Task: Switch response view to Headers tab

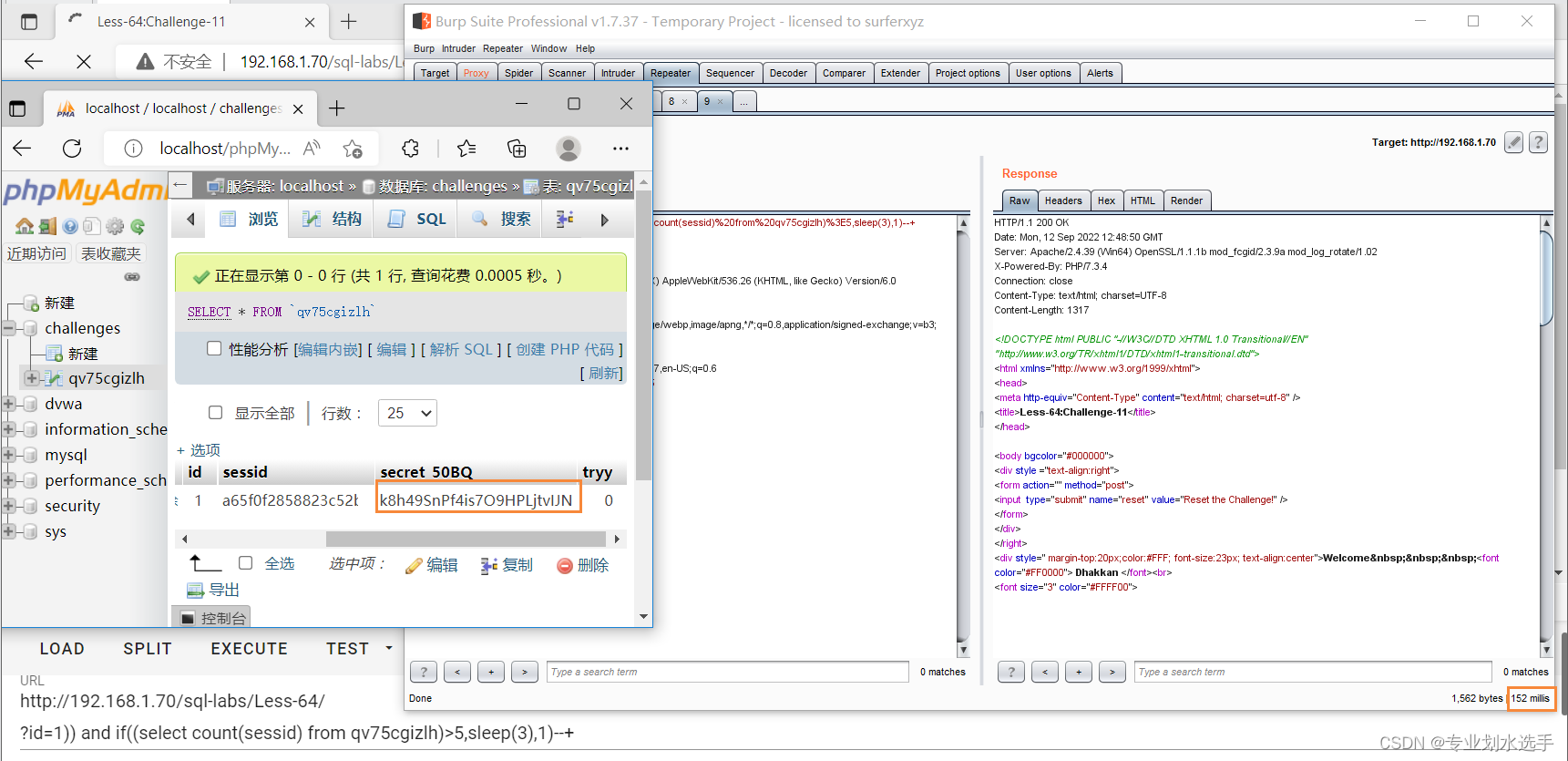Action: [x=1063, y=201]
